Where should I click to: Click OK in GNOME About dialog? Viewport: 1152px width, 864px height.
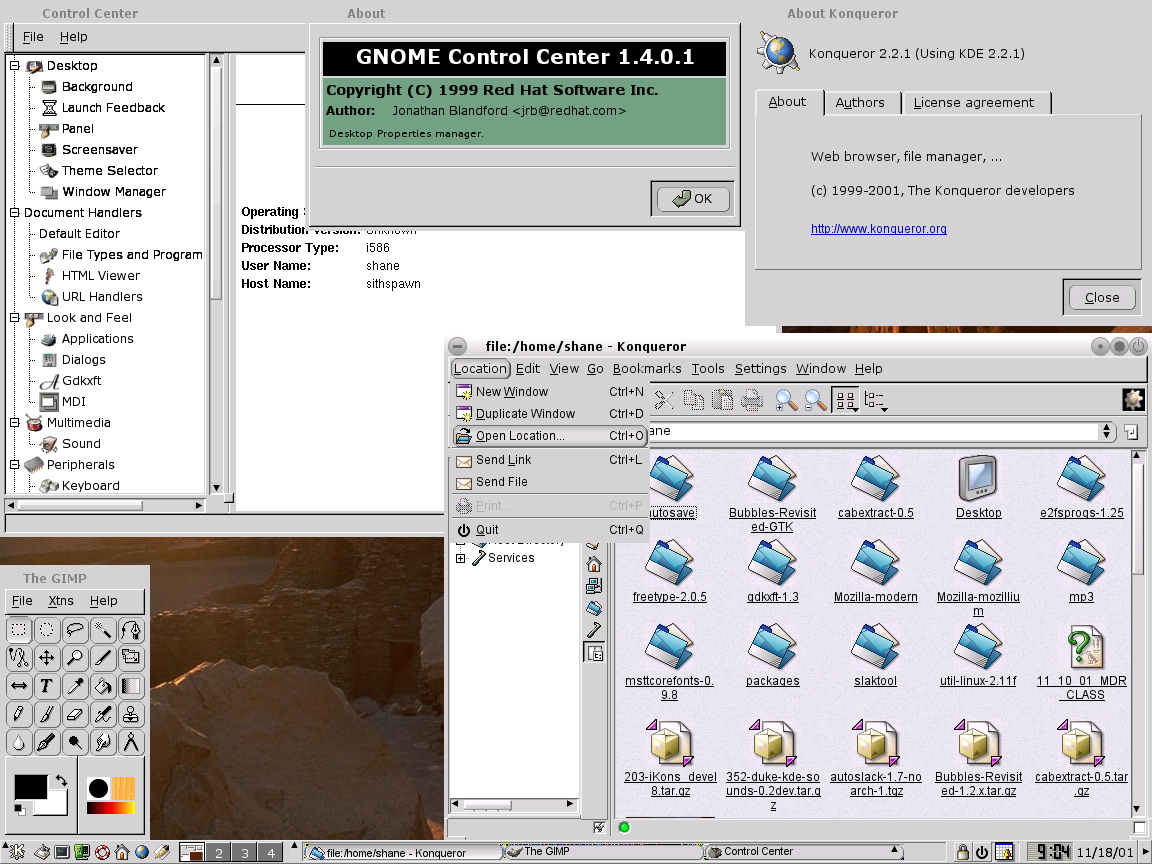(692, 198)
